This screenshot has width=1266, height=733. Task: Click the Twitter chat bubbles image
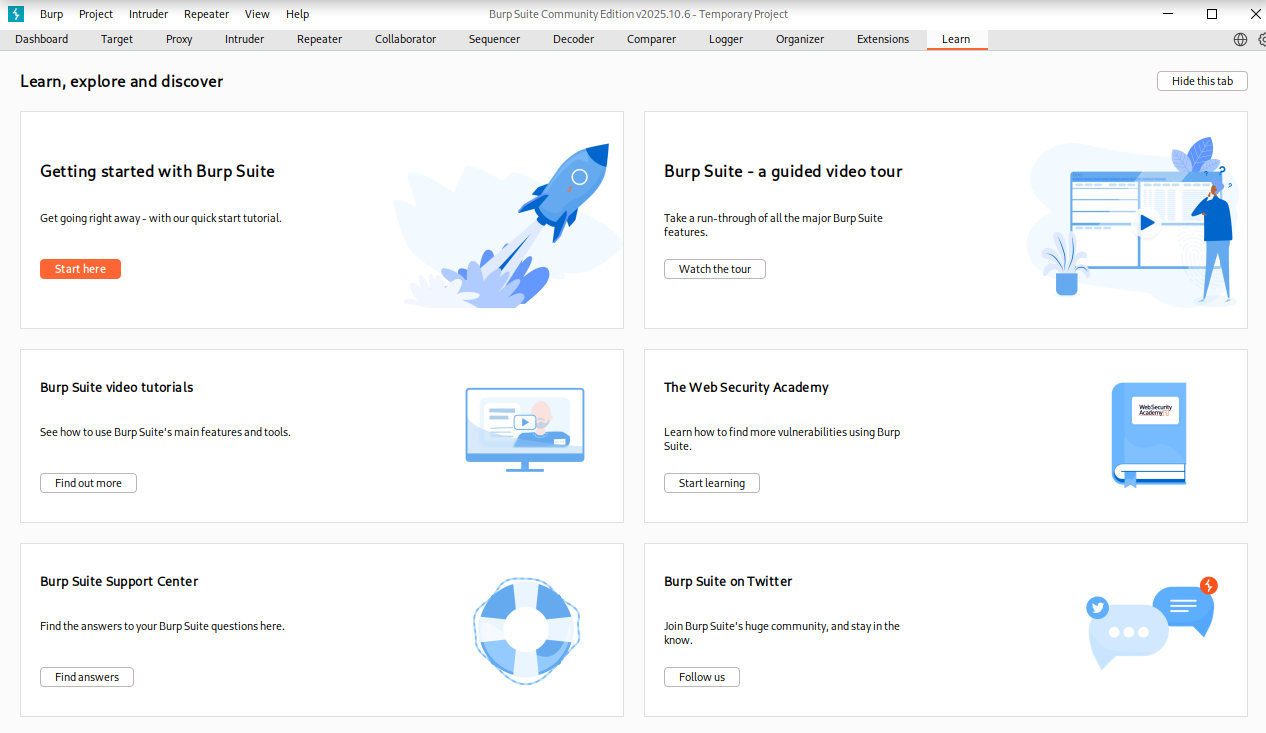(1152, 623)
